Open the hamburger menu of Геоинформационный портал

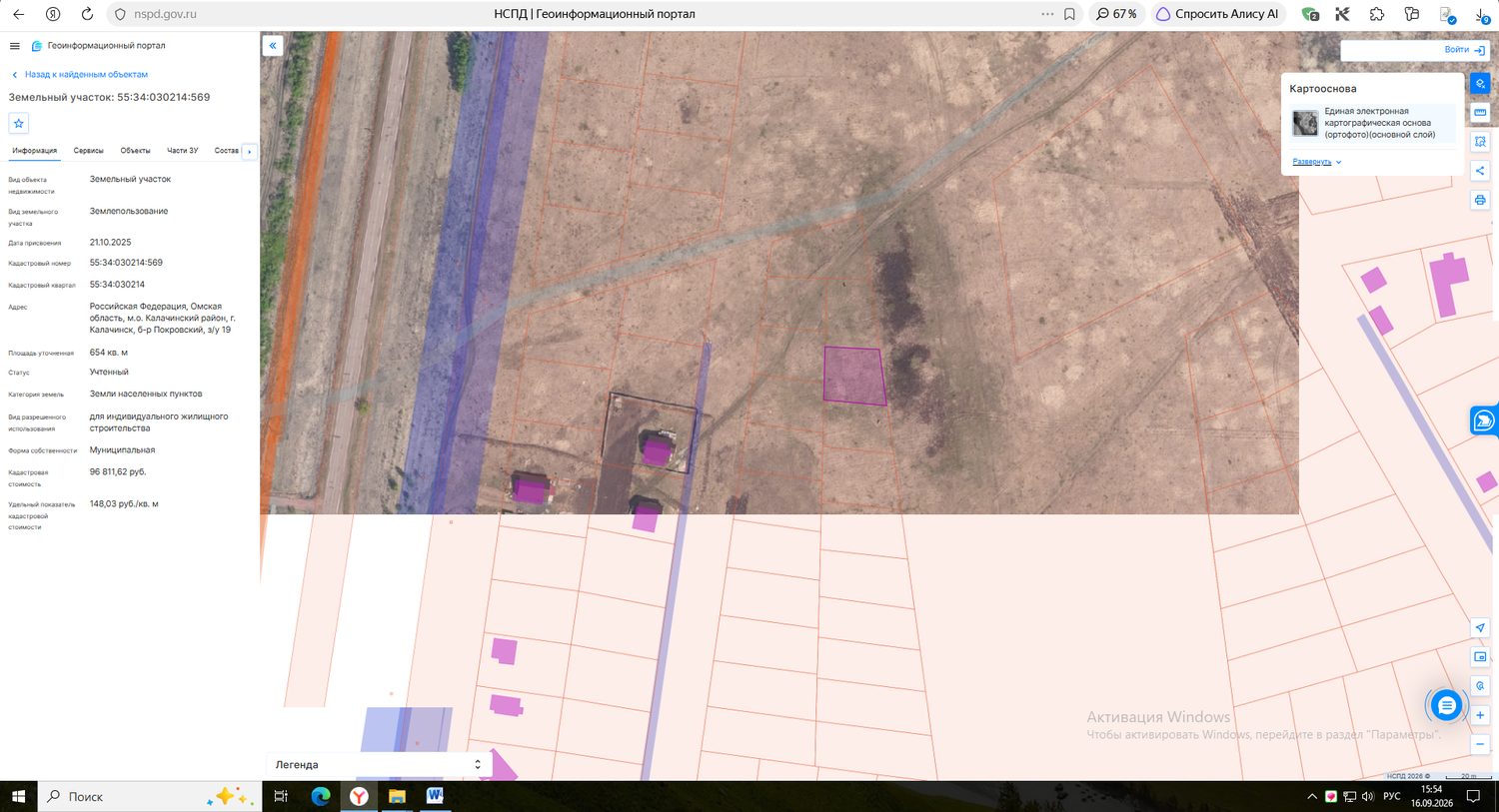tap(14, 46)
